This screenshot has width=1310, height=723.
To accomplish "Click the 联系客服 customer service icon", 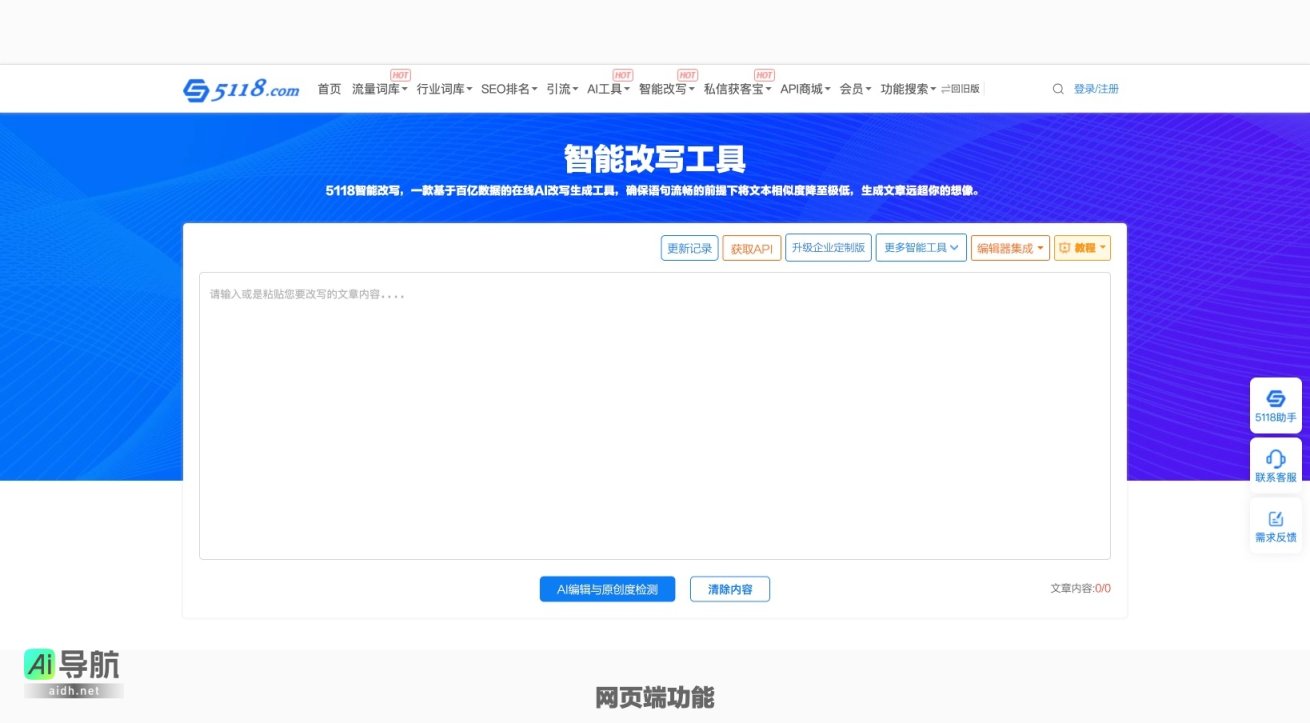I will (x=1276, y=460).
